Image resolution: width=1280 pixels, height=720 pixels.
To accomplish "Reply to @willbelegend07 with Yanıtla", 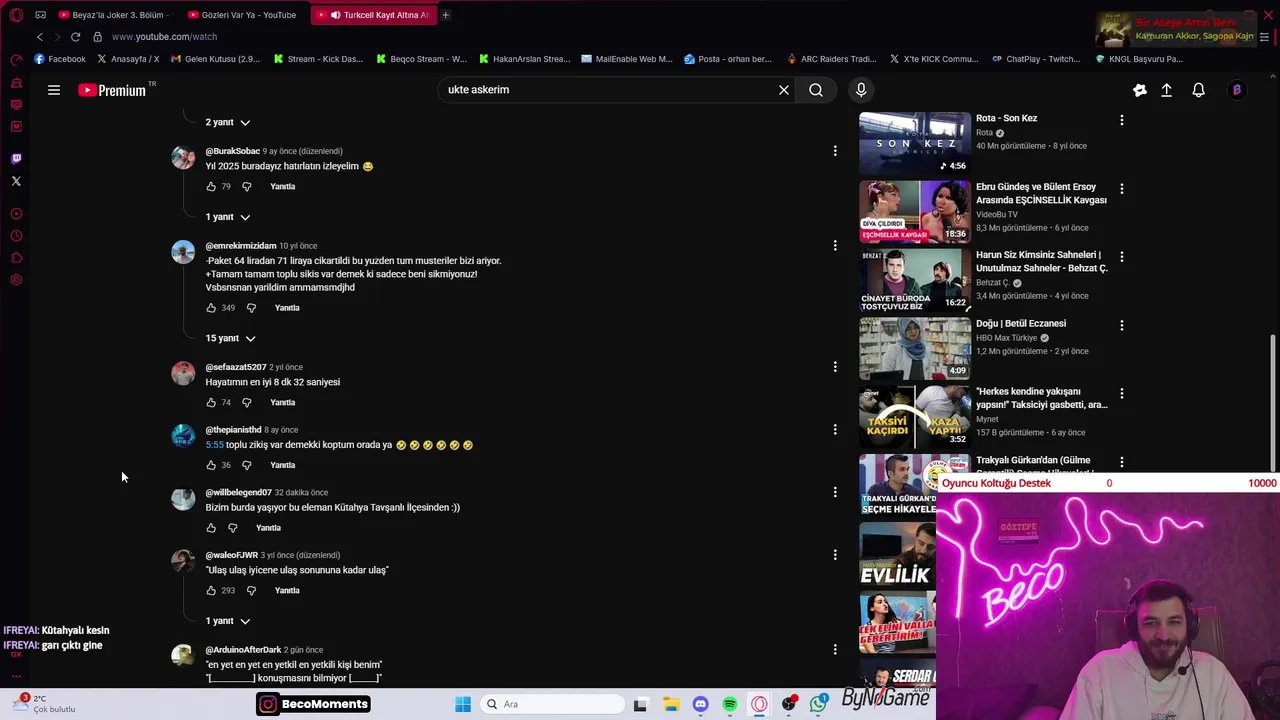I will (x=269, y=528).
